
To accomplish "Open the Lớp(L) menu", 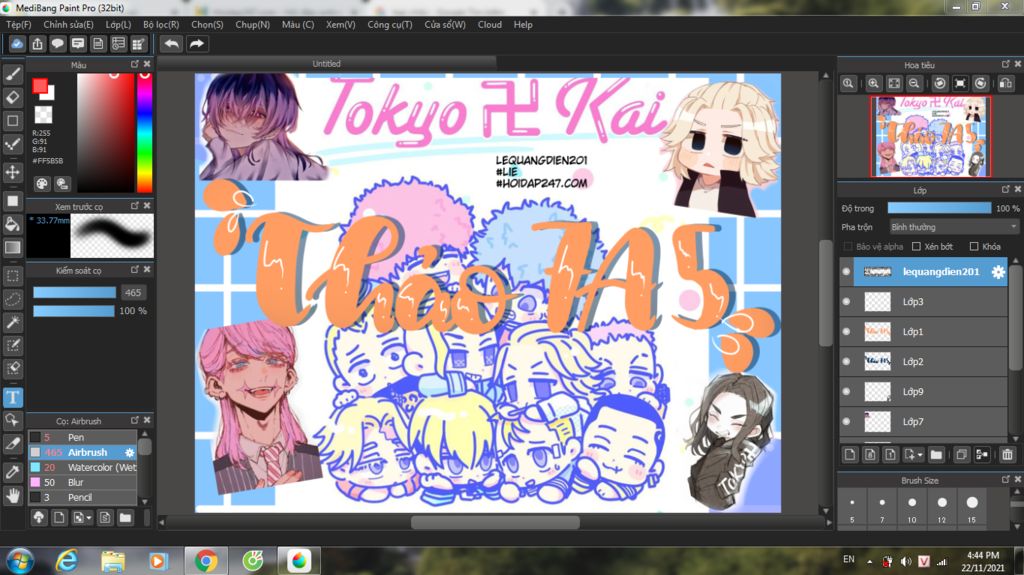I will [118, 24].
